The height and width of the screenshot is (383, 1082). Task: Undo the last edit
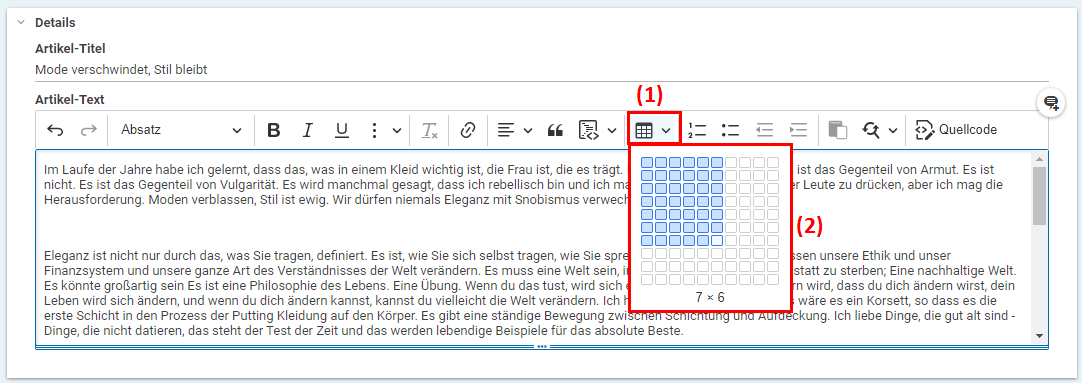tap(55, 130)
